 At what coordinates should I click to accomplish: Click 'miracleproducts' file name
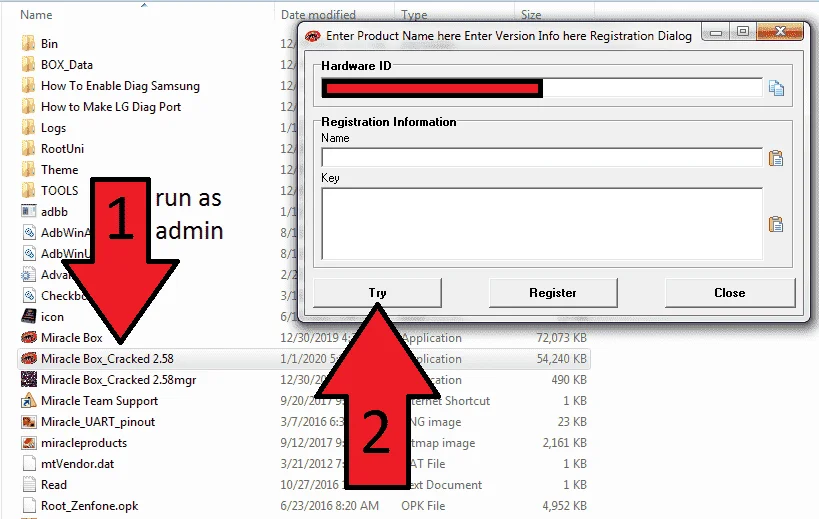click(84, 443)
